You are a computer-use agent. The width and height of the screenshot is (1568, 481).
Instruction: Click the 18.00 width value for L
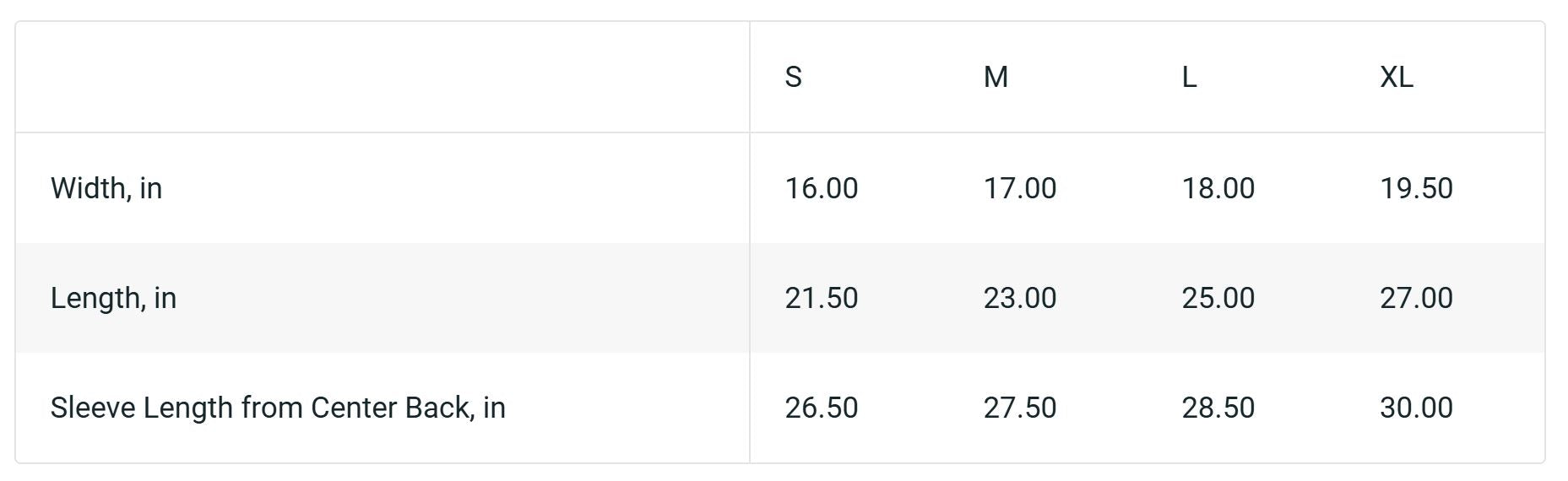pyautogui.click(x=1218, y=188)
